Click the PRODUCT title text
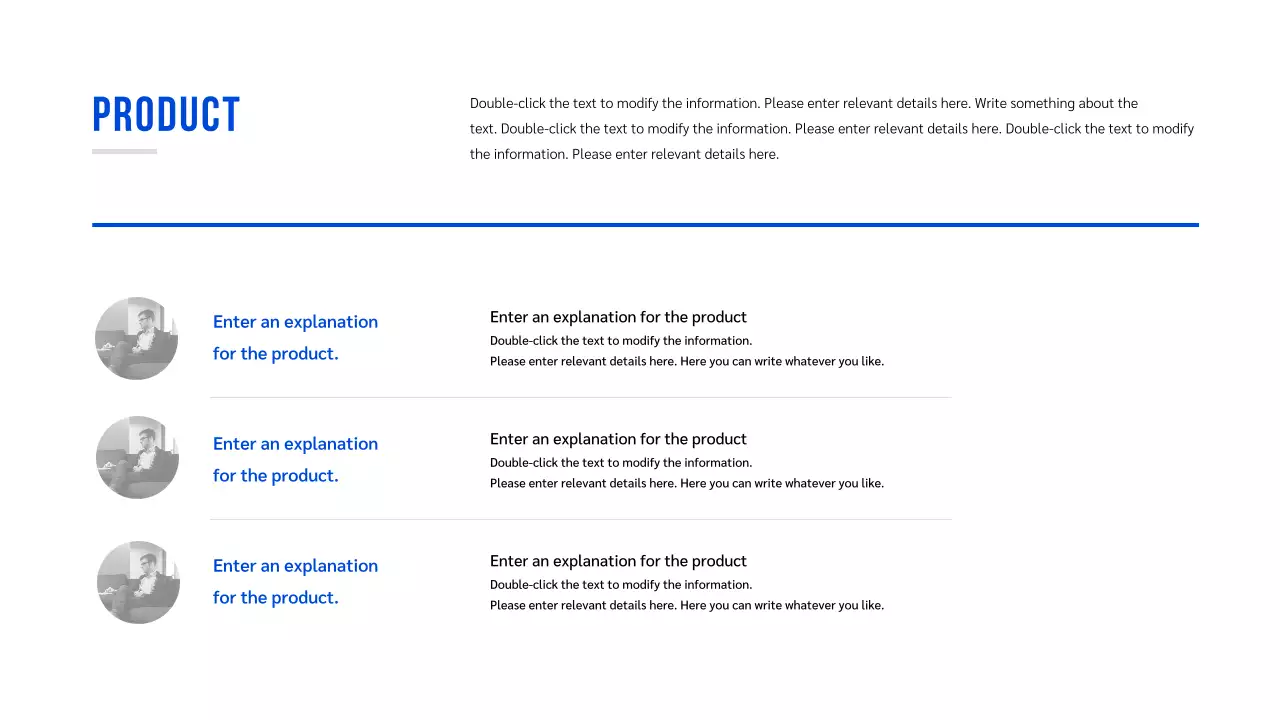Viewport: 1280px width, 720px height. tap(166, 115)
